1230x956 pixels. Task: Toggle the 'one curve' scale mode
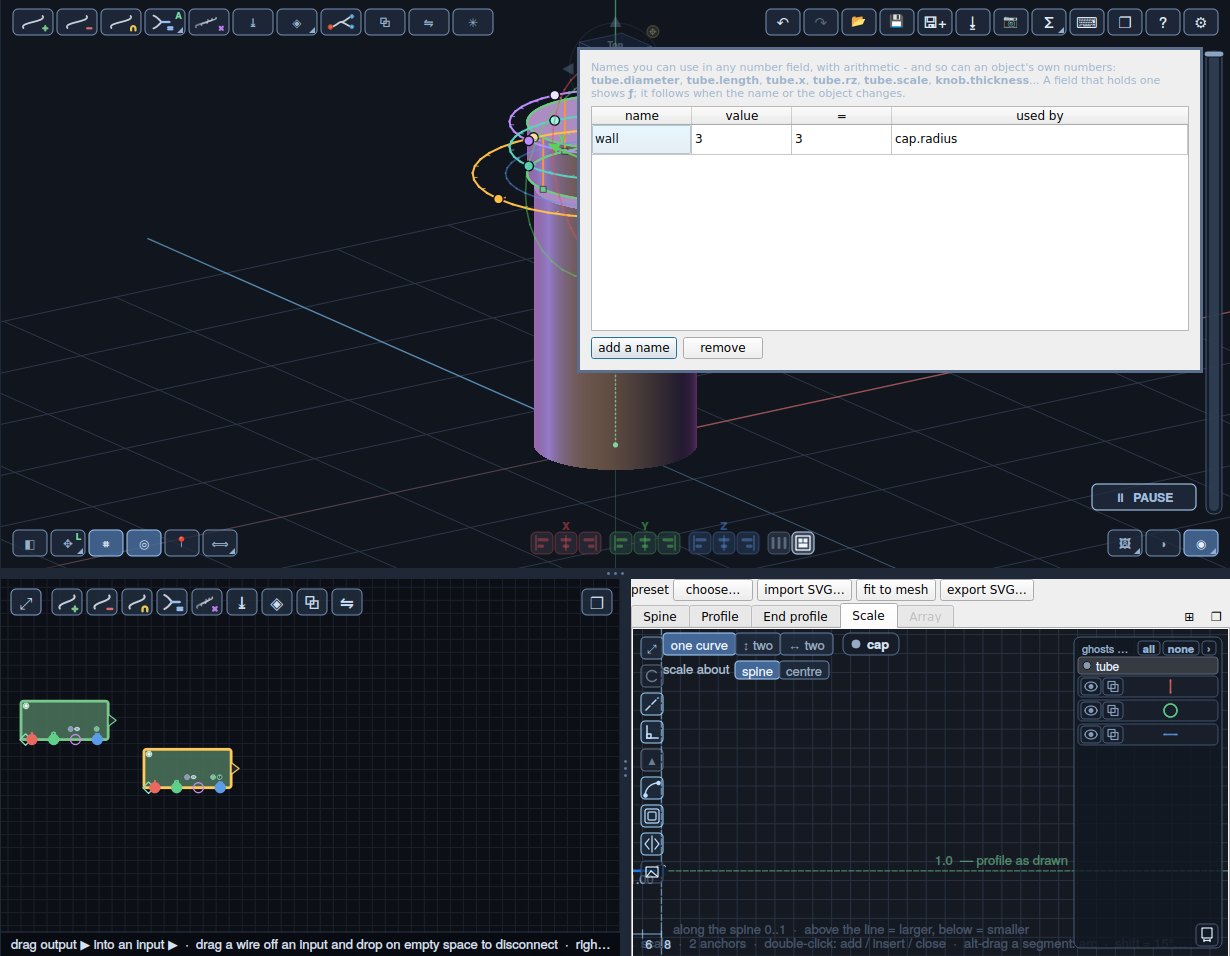pos(699,645)
